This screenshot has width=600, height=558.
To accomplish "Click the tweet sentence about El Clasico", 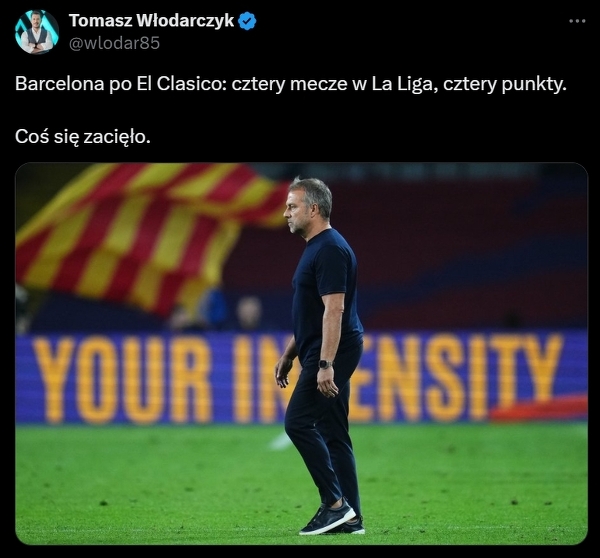I will (290, 84).
